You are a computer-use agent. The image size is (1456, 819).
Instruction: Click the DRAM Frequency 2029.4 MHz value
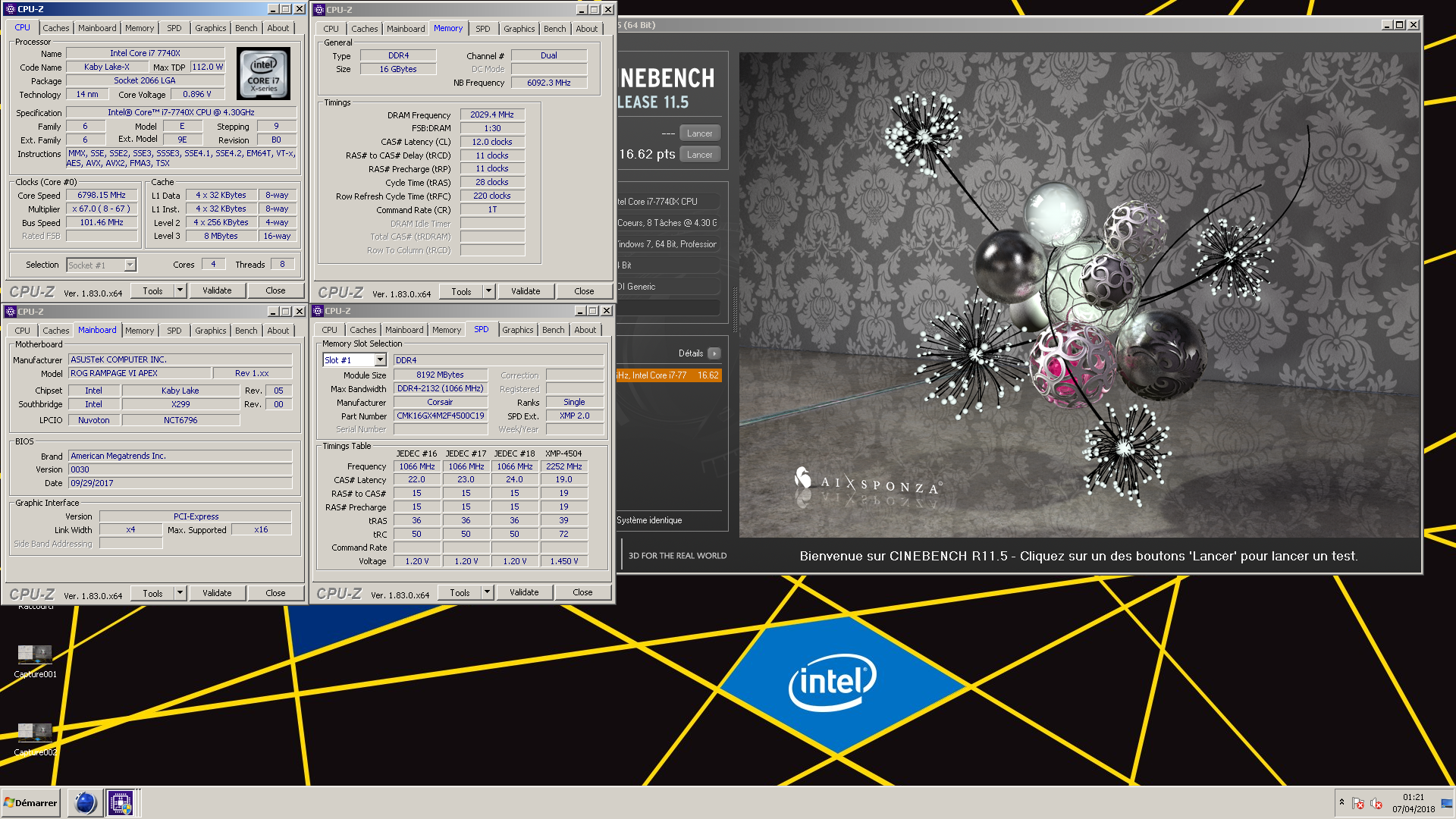[x=491, y=115]
